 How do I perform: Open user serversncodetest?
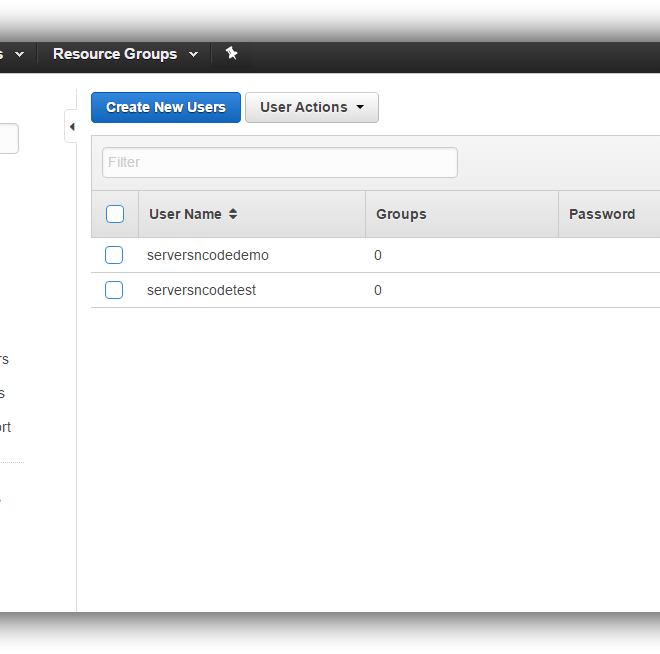pyautogui.click(x=201, y=290)
